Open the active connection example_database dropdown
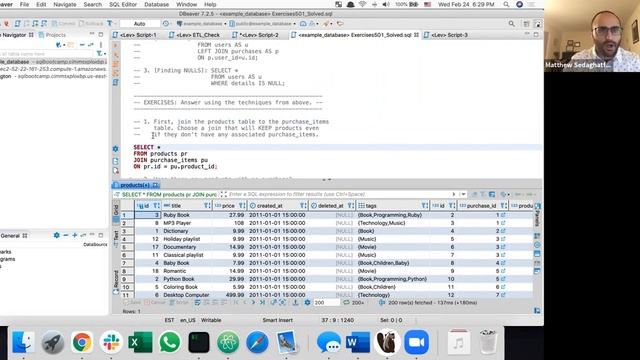 pos(202,24)
